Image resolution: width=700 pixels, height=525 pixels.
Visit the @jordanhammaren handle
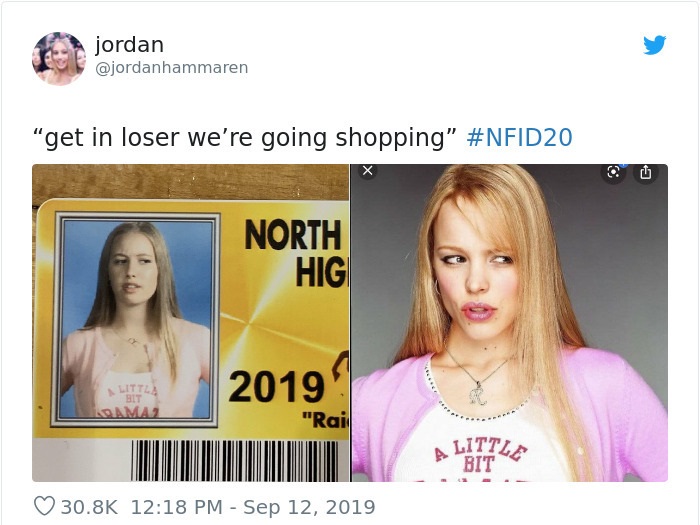coord(172,68)
